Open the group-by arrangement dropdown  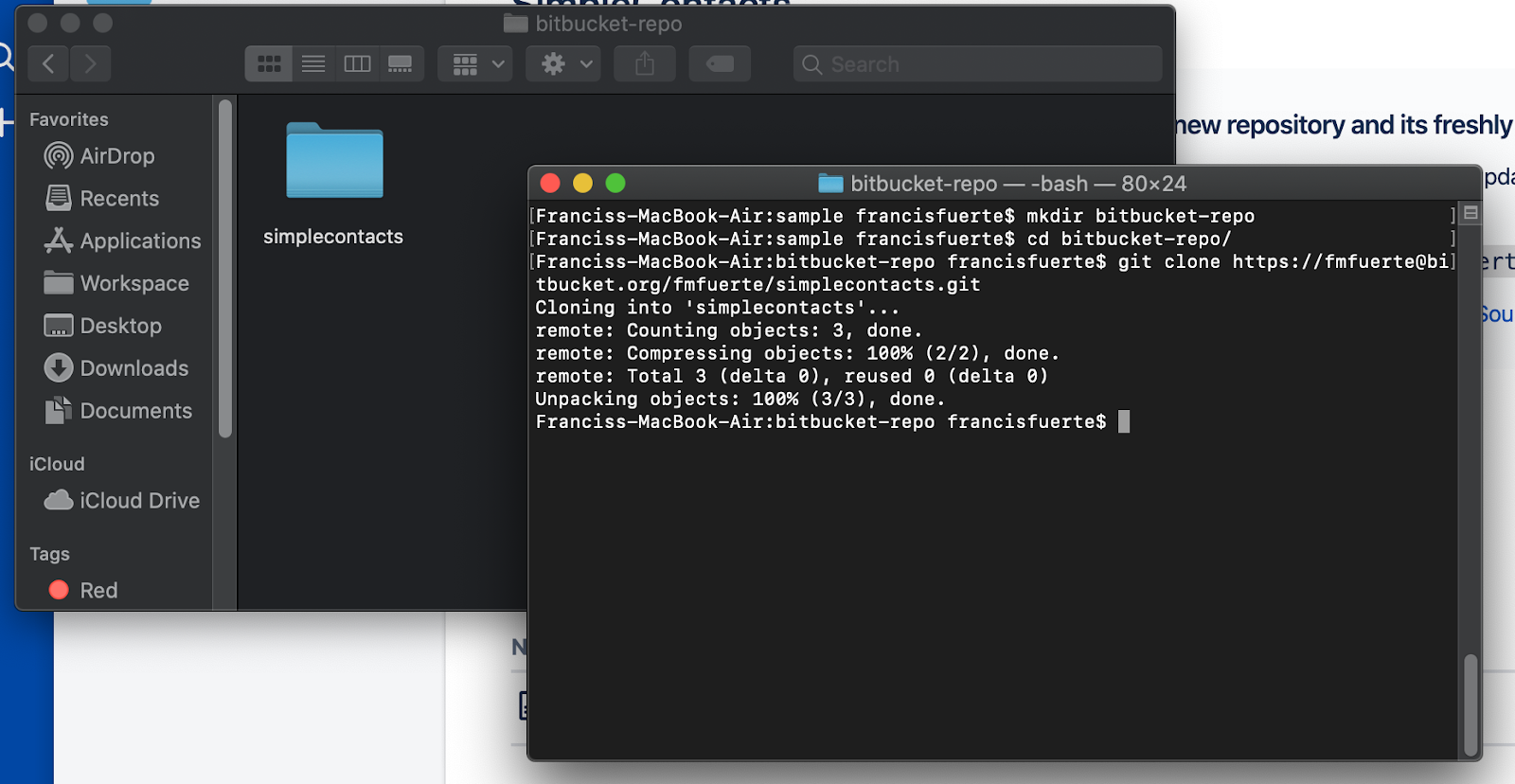[x=475, y=63]
